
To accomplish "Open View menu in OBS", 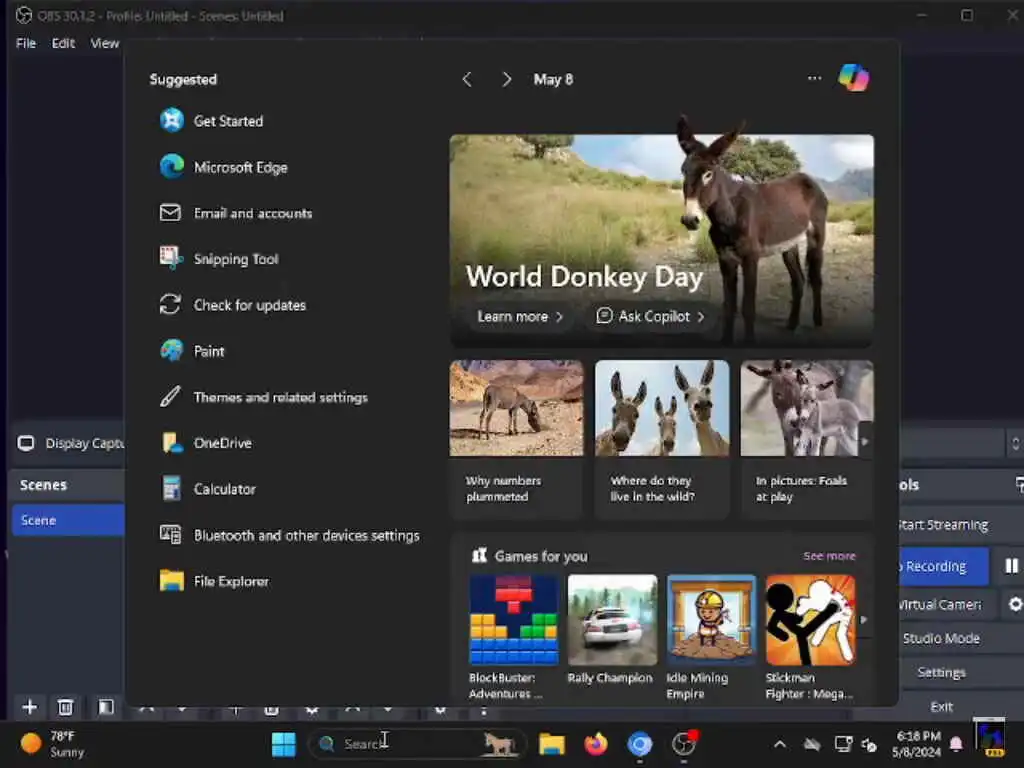I will (104, 43).
